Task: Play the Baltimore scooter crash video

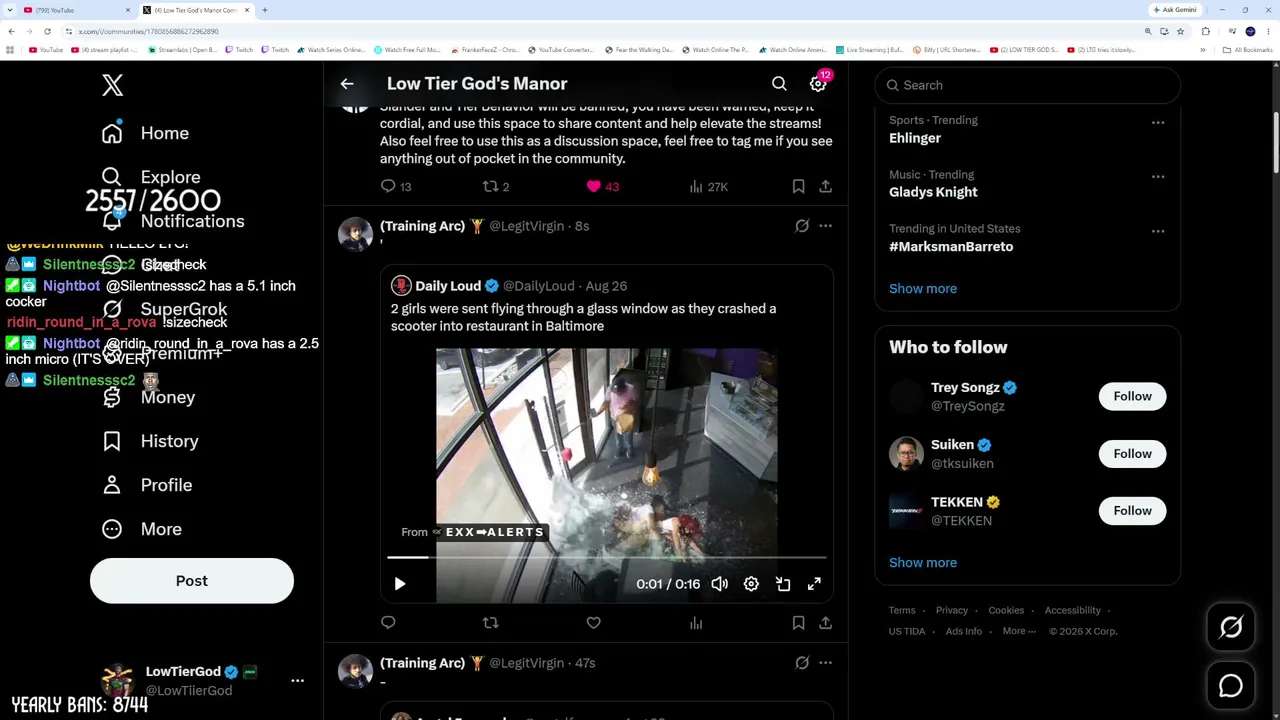Action: [399, 584]
